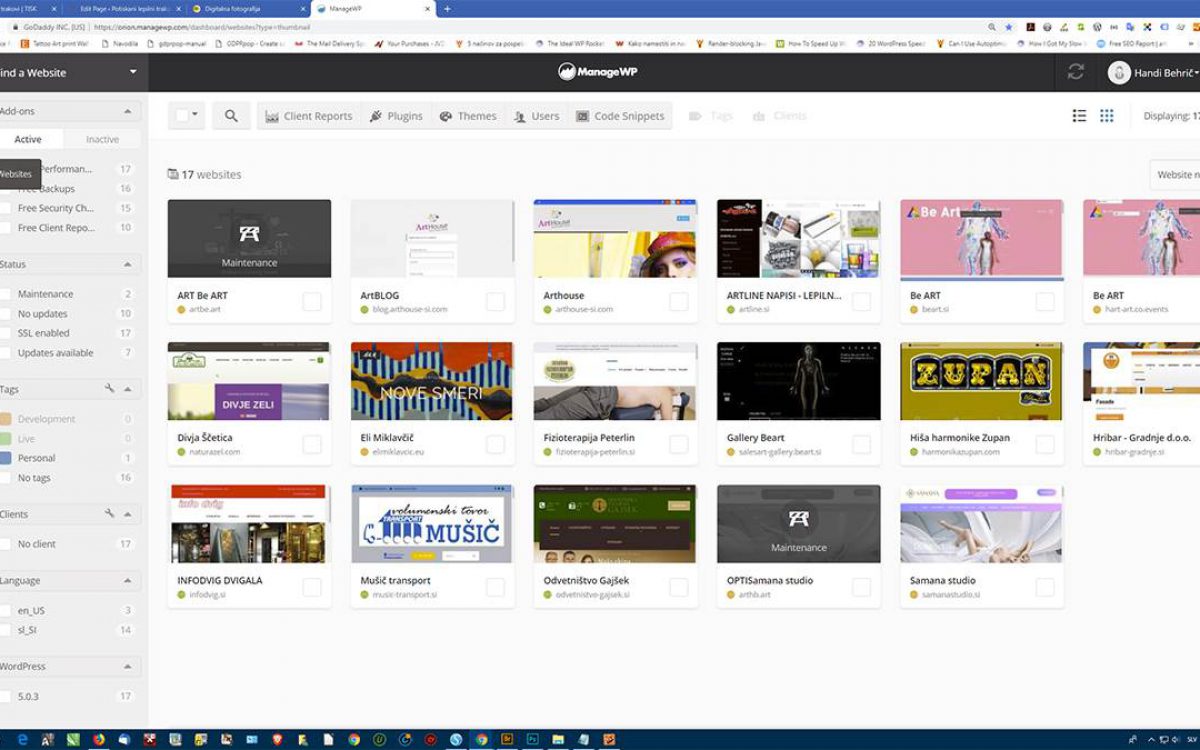
Task: Select the Arthouse website checkbox
Action: coord(679,301)
